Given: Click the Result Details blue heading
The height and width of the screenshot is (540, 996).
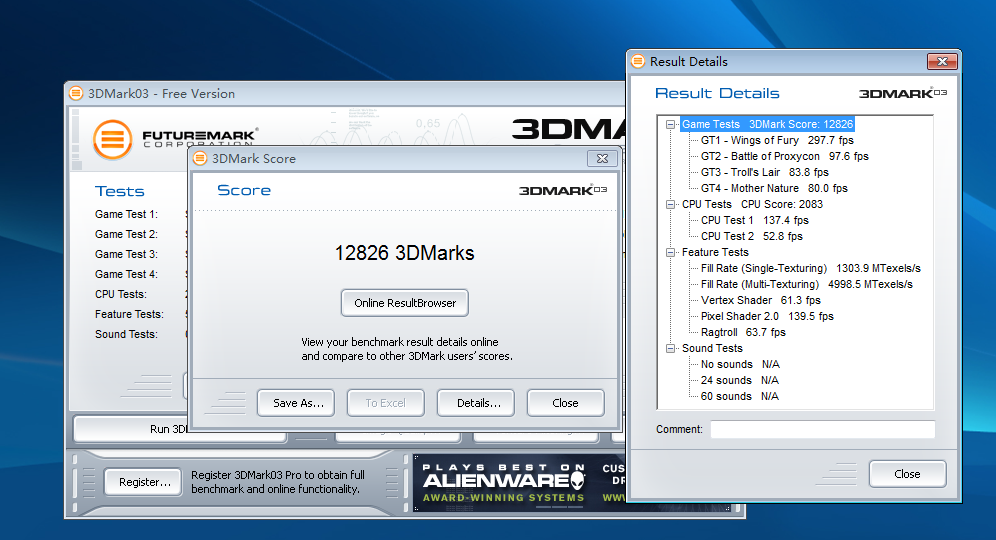Looking at the screenshot, I should click(x=717, y=93).
